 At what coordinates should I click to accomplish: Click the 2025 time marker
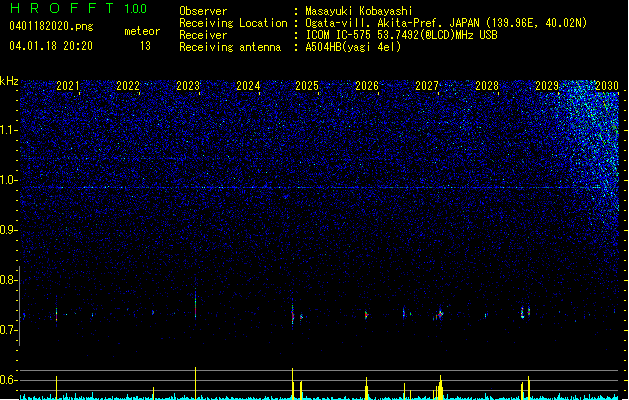pyautogui.click(x=307, y=86)
